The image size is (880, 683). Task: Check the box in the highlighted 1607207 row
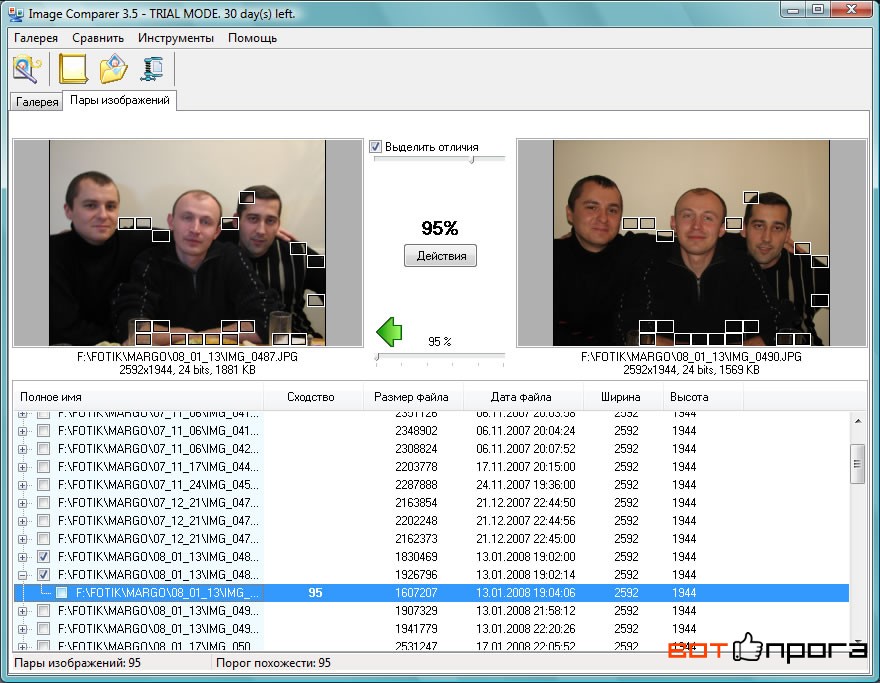[61, 593]
